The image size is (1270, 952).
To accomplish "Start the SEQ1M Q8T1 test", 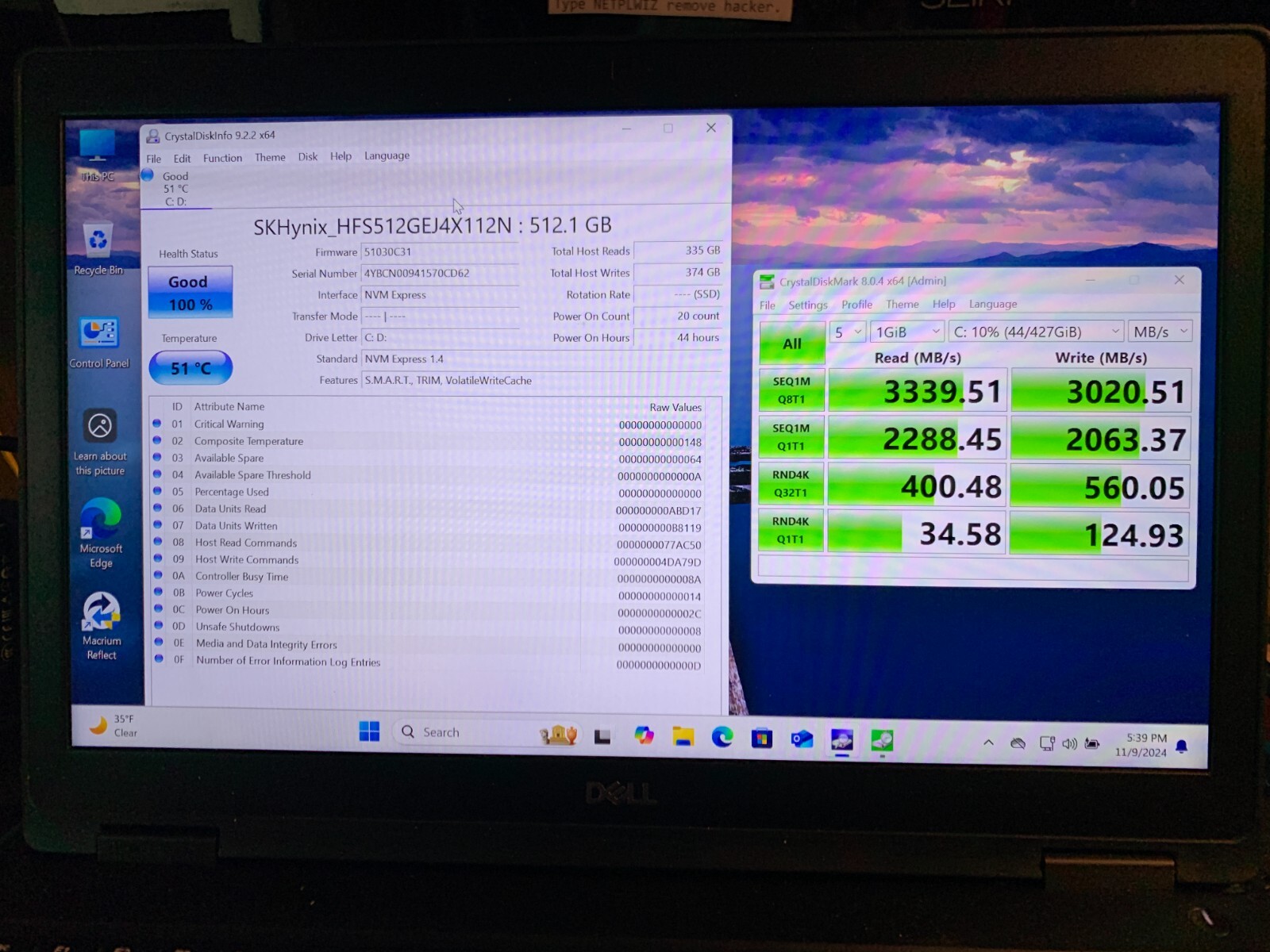I will pyautogui.click(x=791, y=390).
